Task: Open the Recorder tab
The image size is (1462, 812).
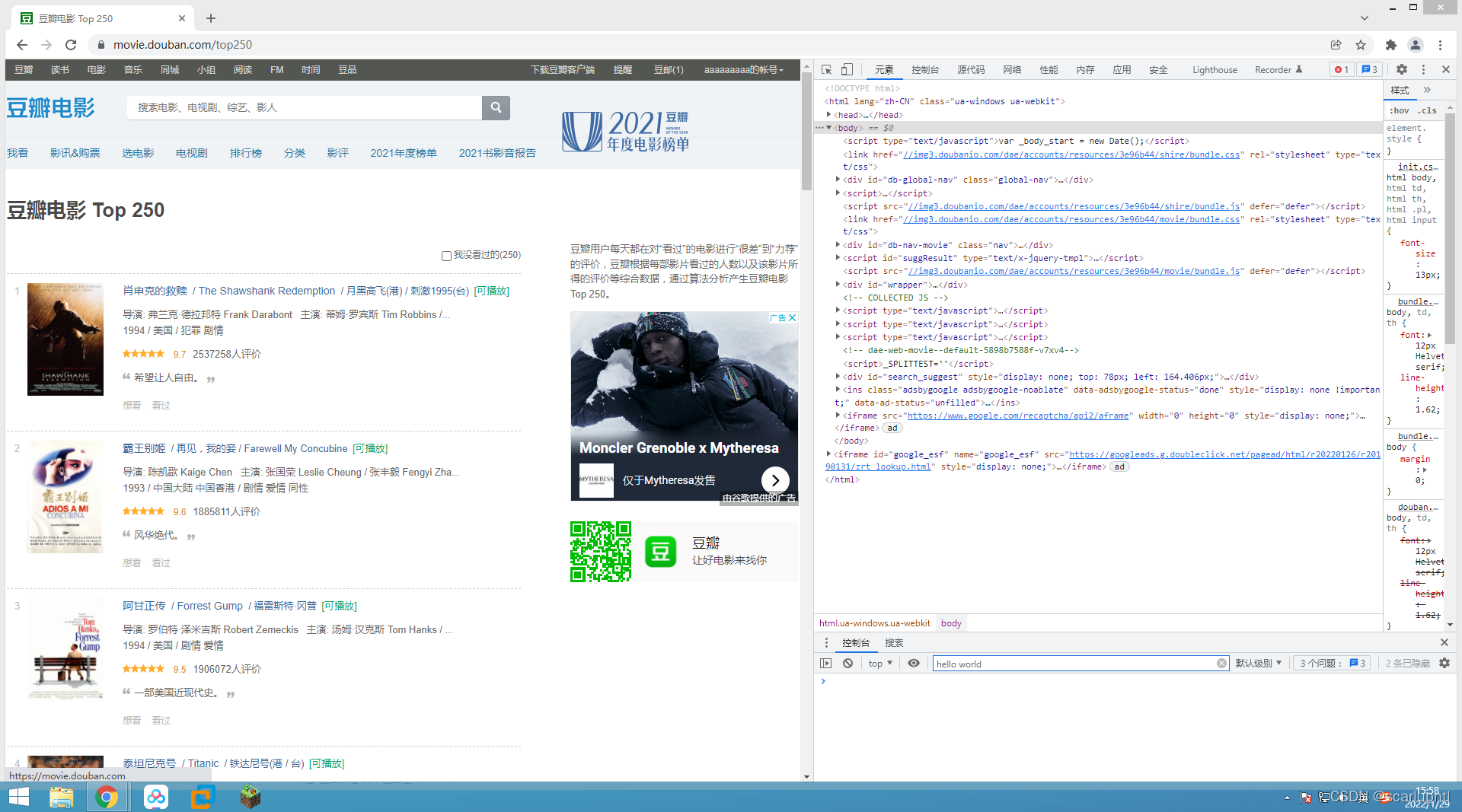Action: pyautogui.click(x=1278, y=69)
